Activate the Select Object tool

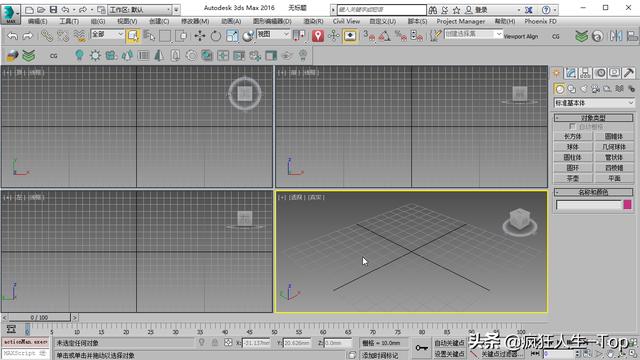[133, 36]
